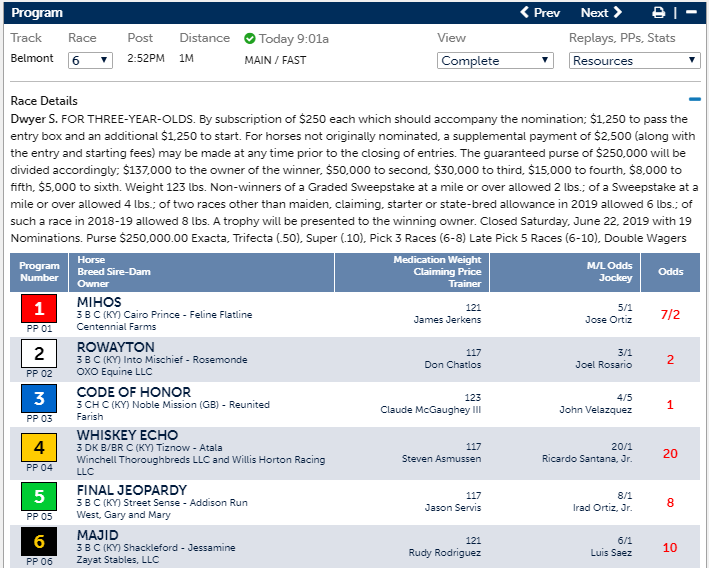The image size is (709, 568).
Task: Collapse the Race Details section
Action: point(694,100)
